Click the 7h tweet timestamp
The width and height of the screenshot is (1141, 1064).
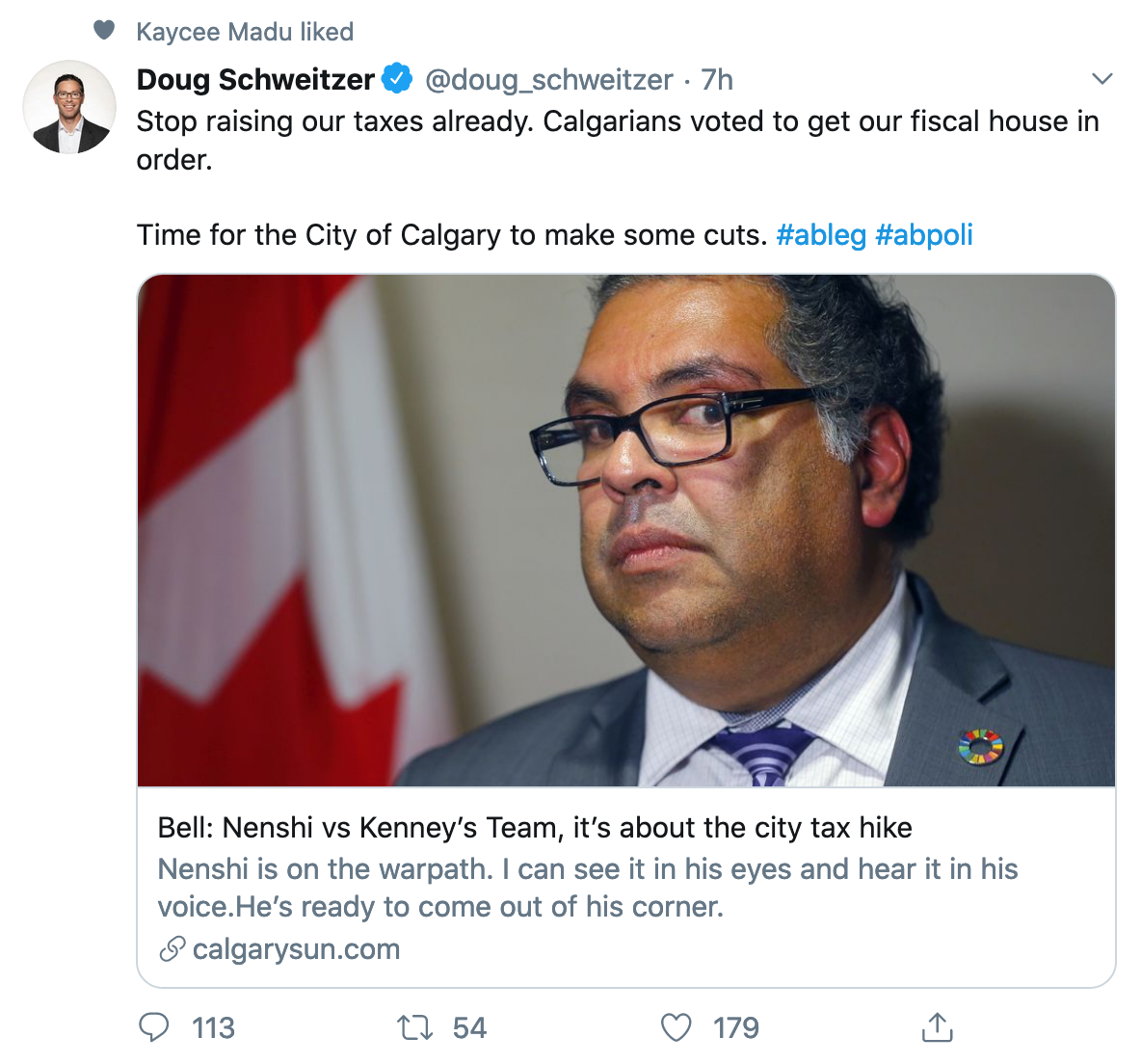click(717, 79)
